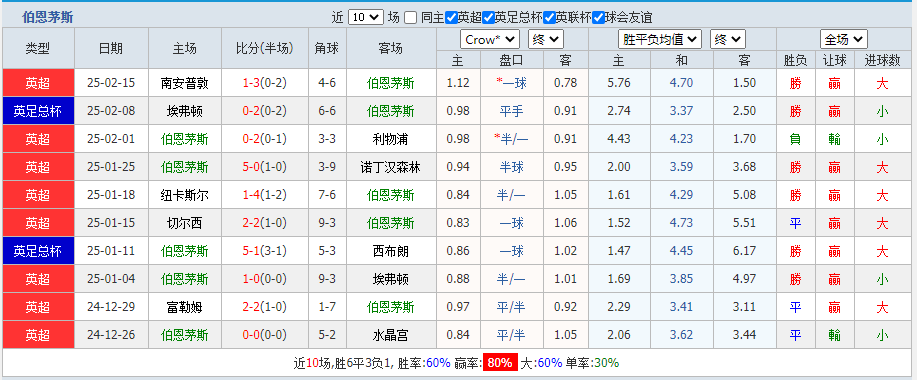
Task: Open the Crow* bookmaker dropdown
Action: tap(490, 40)
